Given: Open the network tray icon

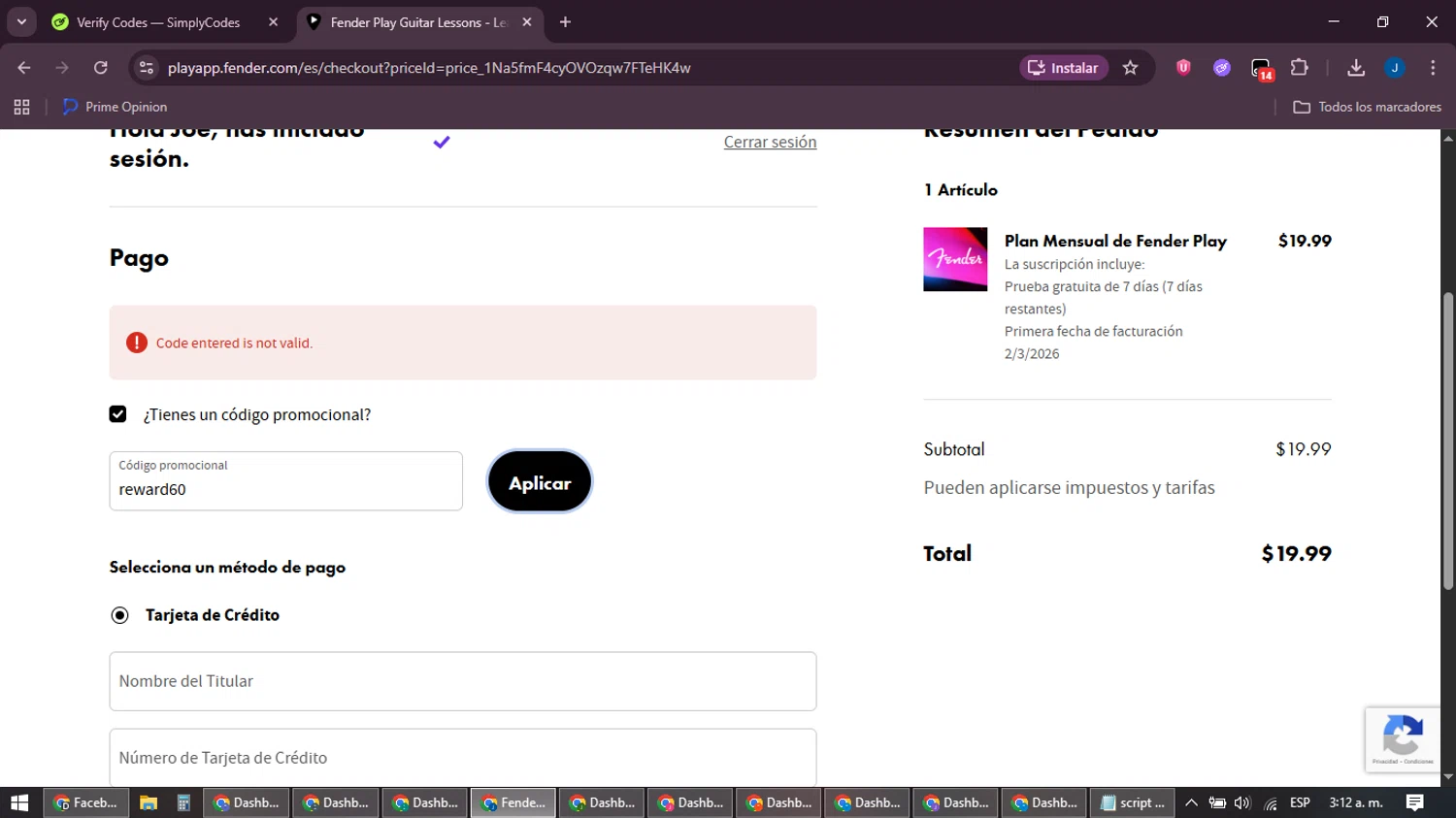Looking at the screenshot, I should [x=1271, y=802].
